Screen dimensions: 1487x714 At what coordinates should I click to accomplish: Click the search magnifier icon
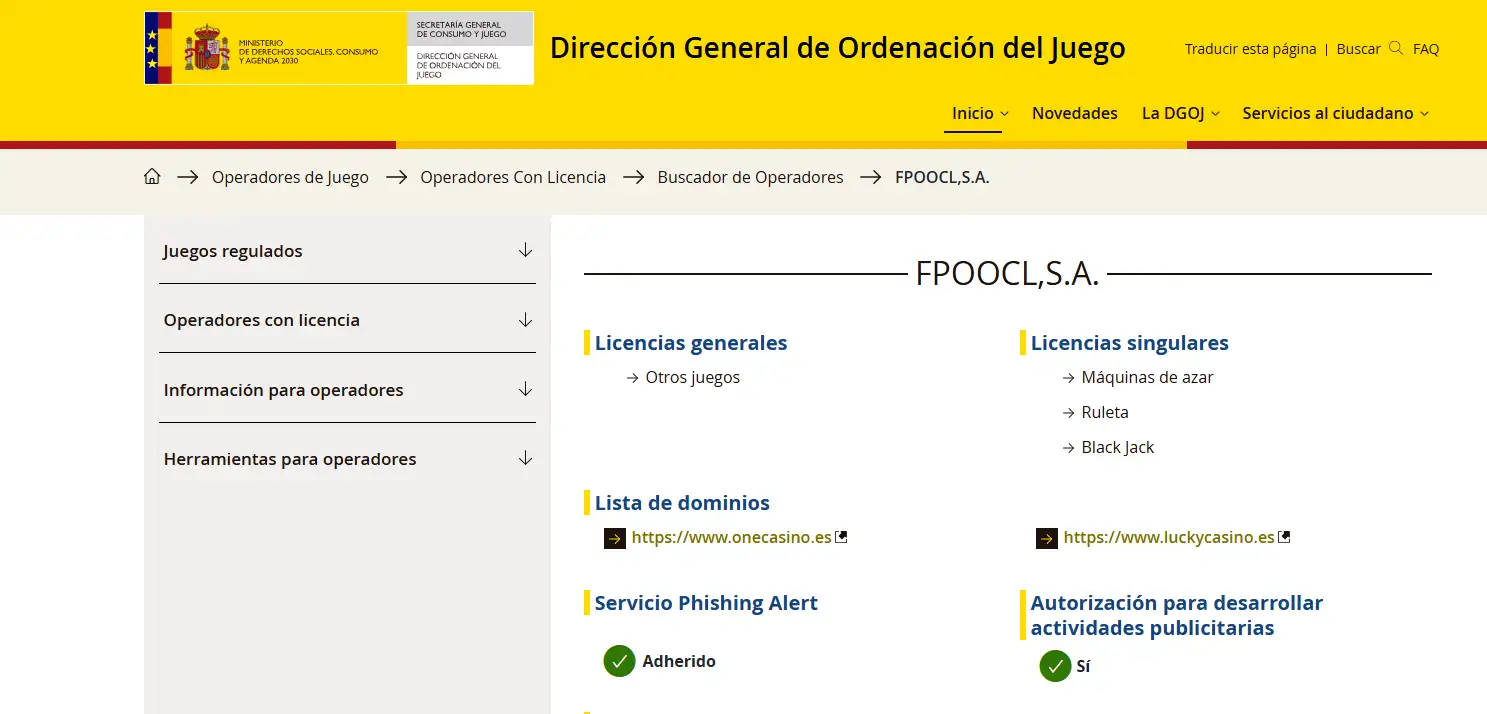pos(1396,48)
